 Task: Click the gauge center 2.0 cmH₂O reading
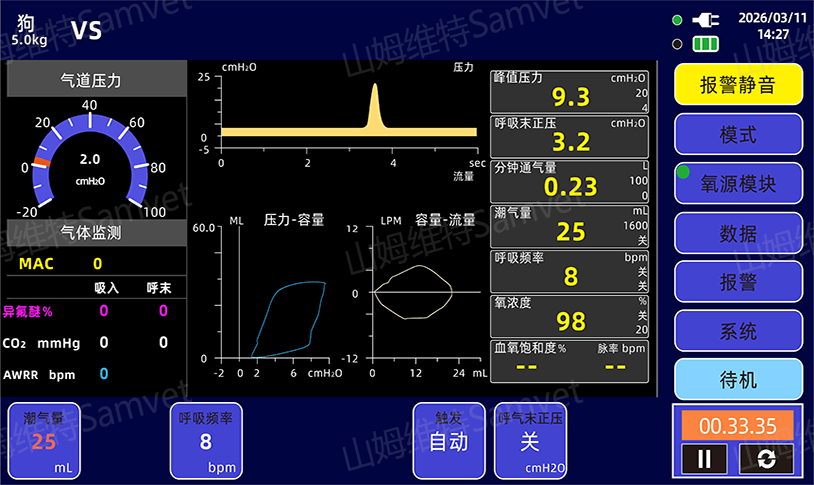click(x=90, y=169)
